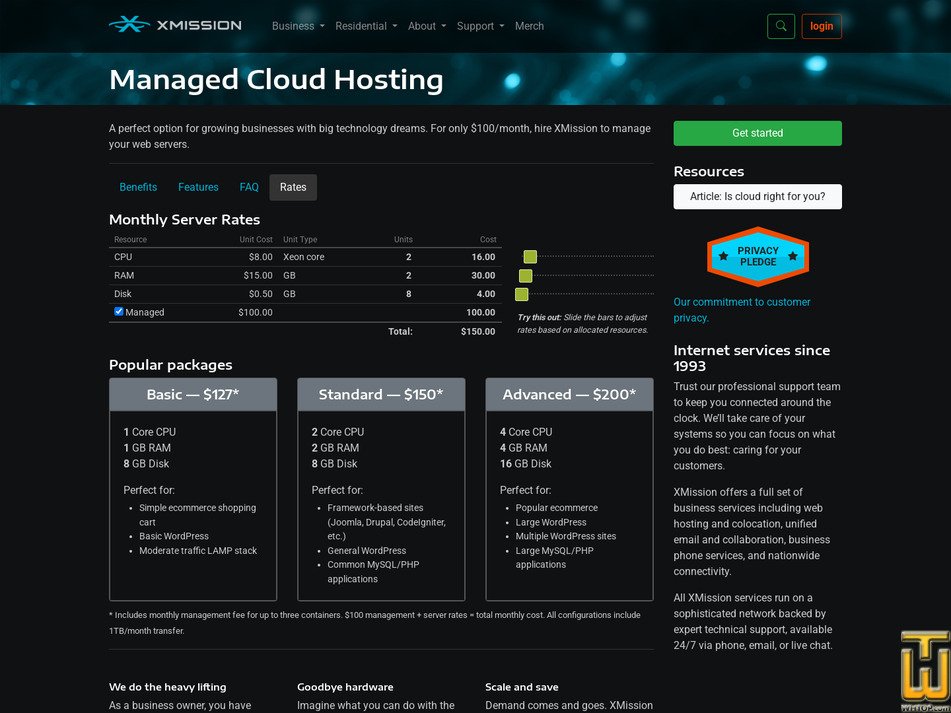Open the About dropdown menu

[427, 26]
